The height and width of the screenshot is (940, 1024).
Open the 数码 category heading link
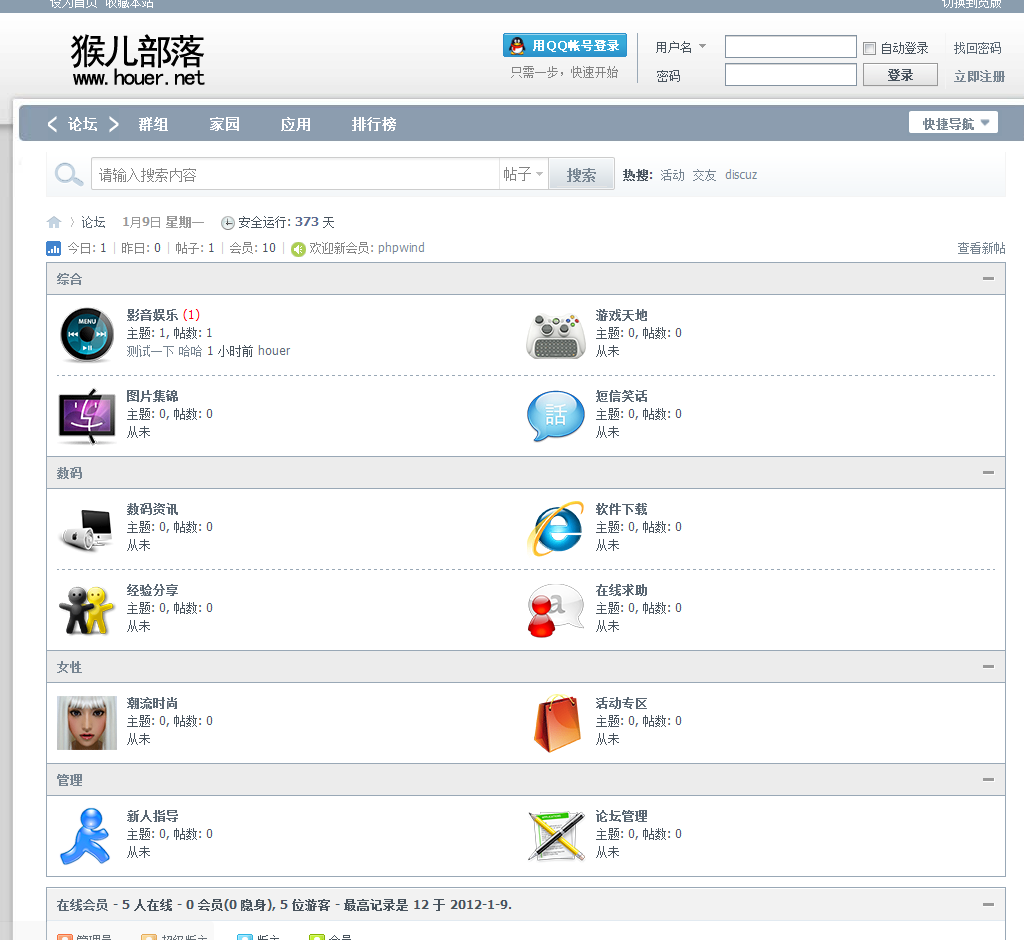tap(69, 473)
